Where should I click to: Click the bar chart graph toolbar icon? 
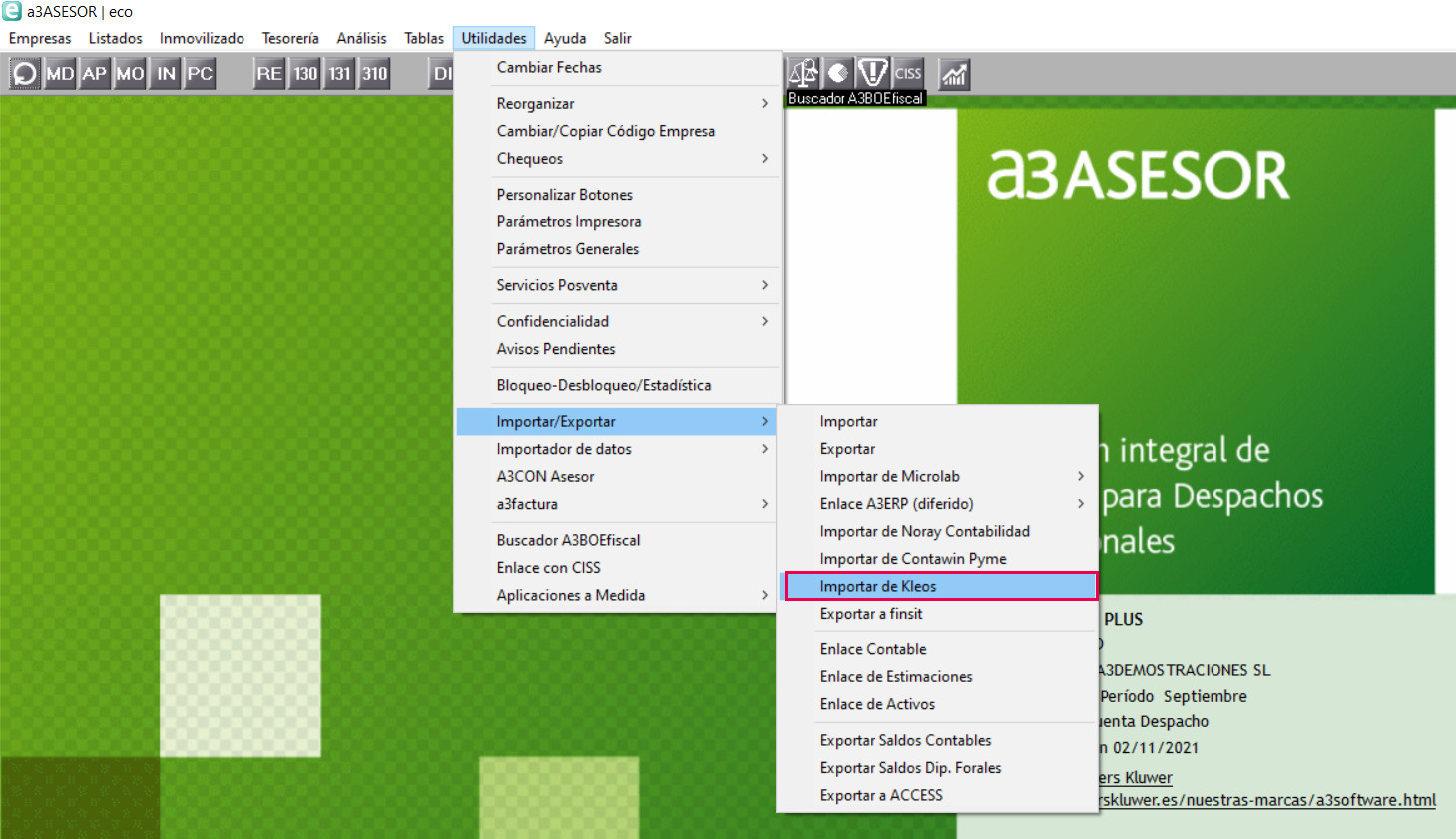point(955,74)
